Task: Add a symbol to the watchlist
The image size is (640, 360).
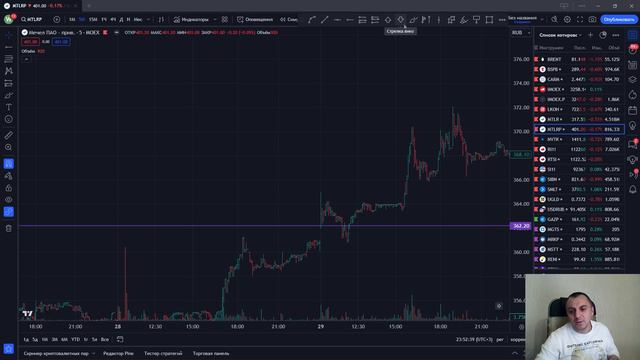Action: click(590, 35)
